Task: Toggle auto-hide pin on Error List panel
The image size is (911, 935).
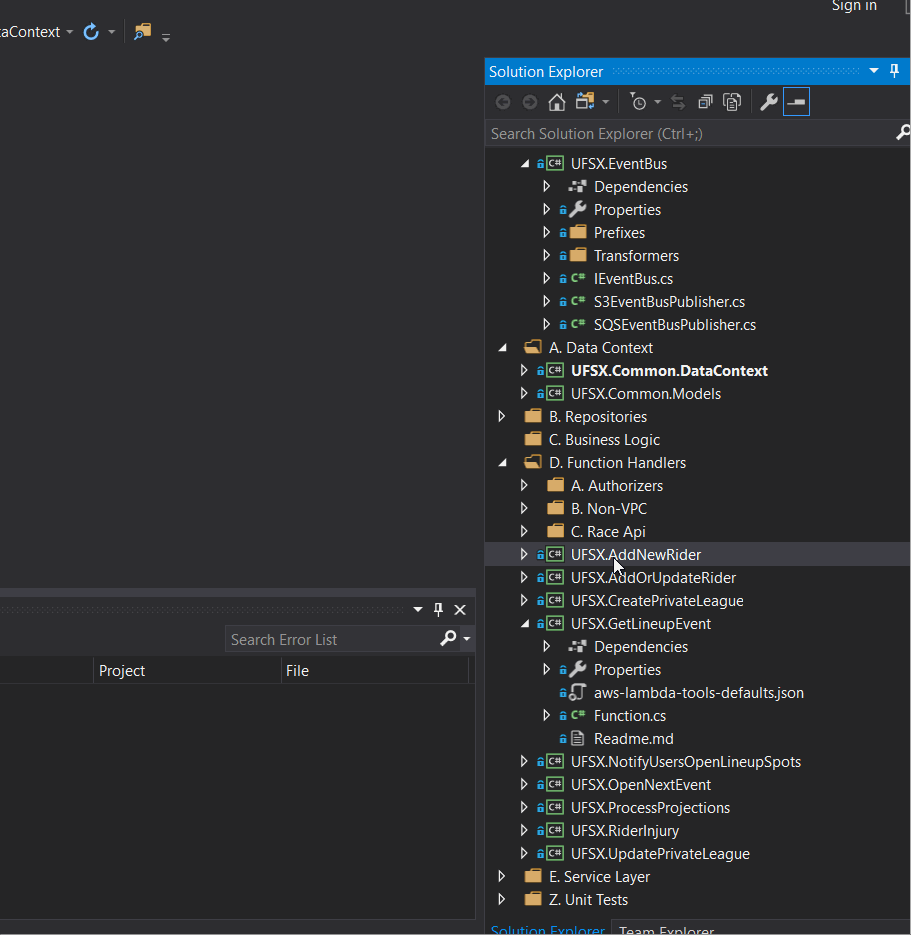Action: [x=438, y=610]
